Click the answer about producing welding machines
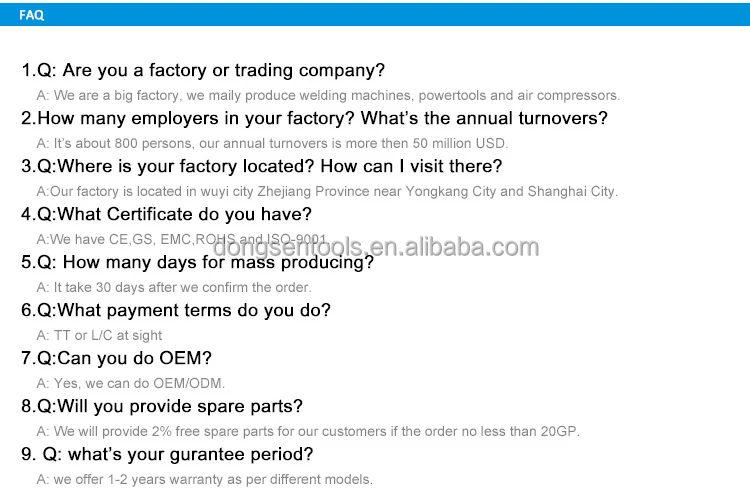 pyautogui.click(x=328, y=95)
